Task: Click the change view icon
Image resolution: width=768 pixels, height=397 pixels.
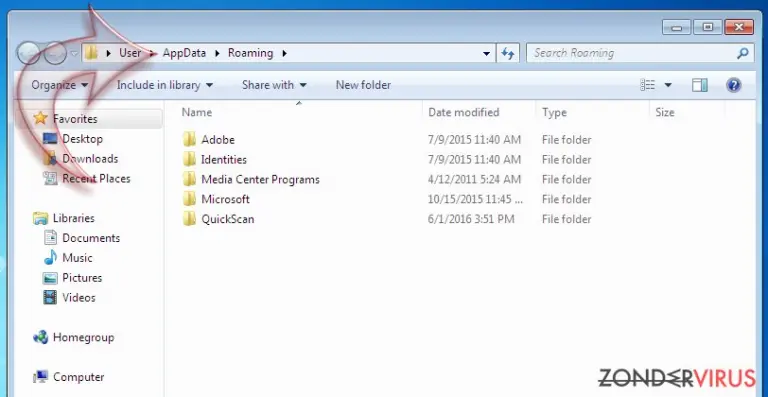Action: click(648, 85)
